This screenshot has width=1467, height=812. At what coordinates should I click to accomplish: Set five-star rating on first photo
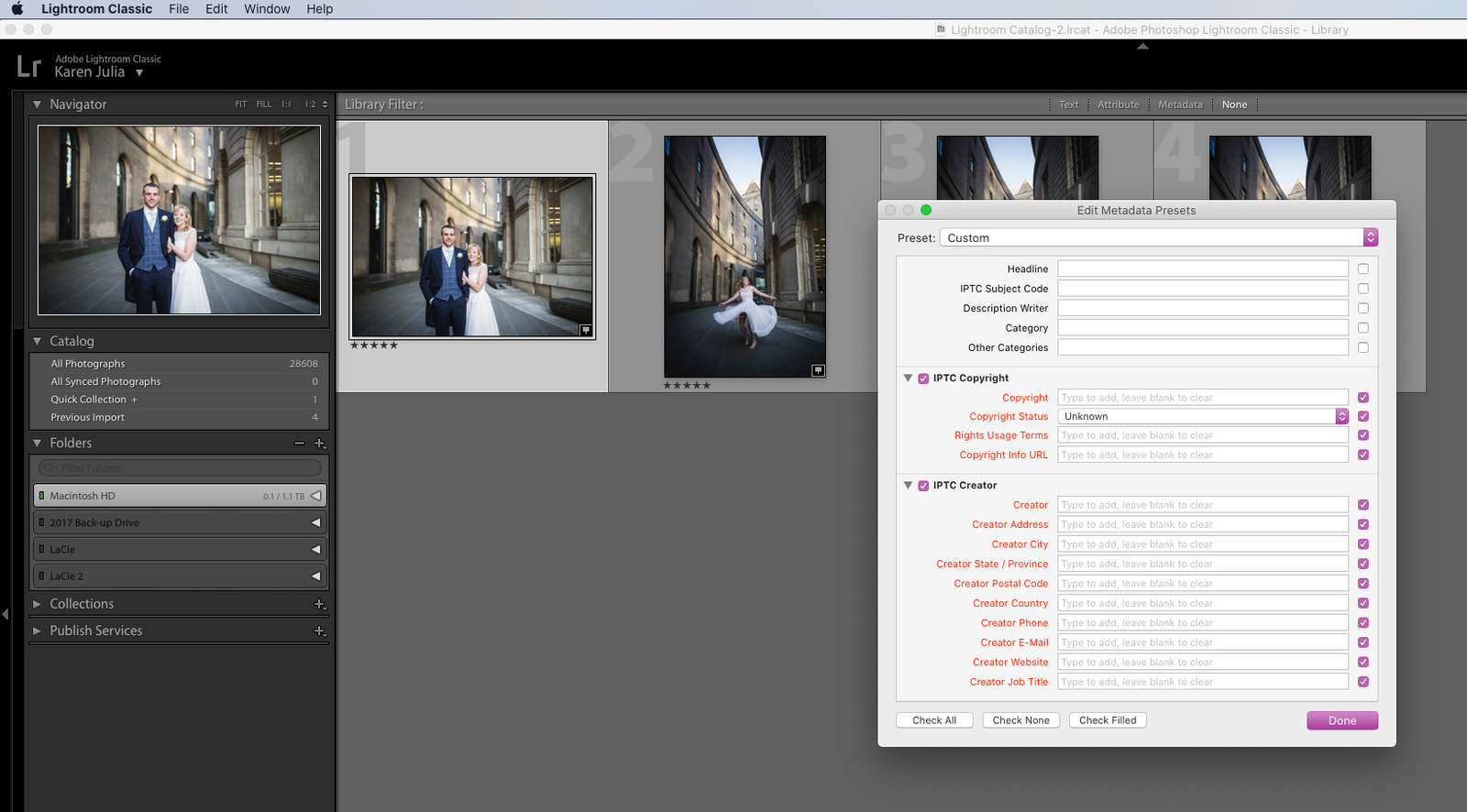374,346
